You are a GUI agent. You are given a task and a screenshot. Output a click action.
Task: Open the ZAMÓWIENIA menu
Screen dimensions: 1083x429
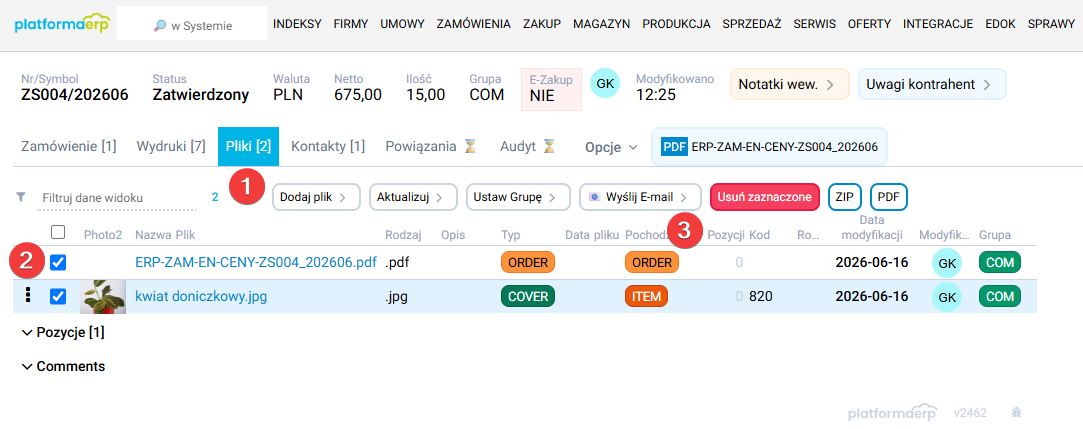(x=474, y=24)
